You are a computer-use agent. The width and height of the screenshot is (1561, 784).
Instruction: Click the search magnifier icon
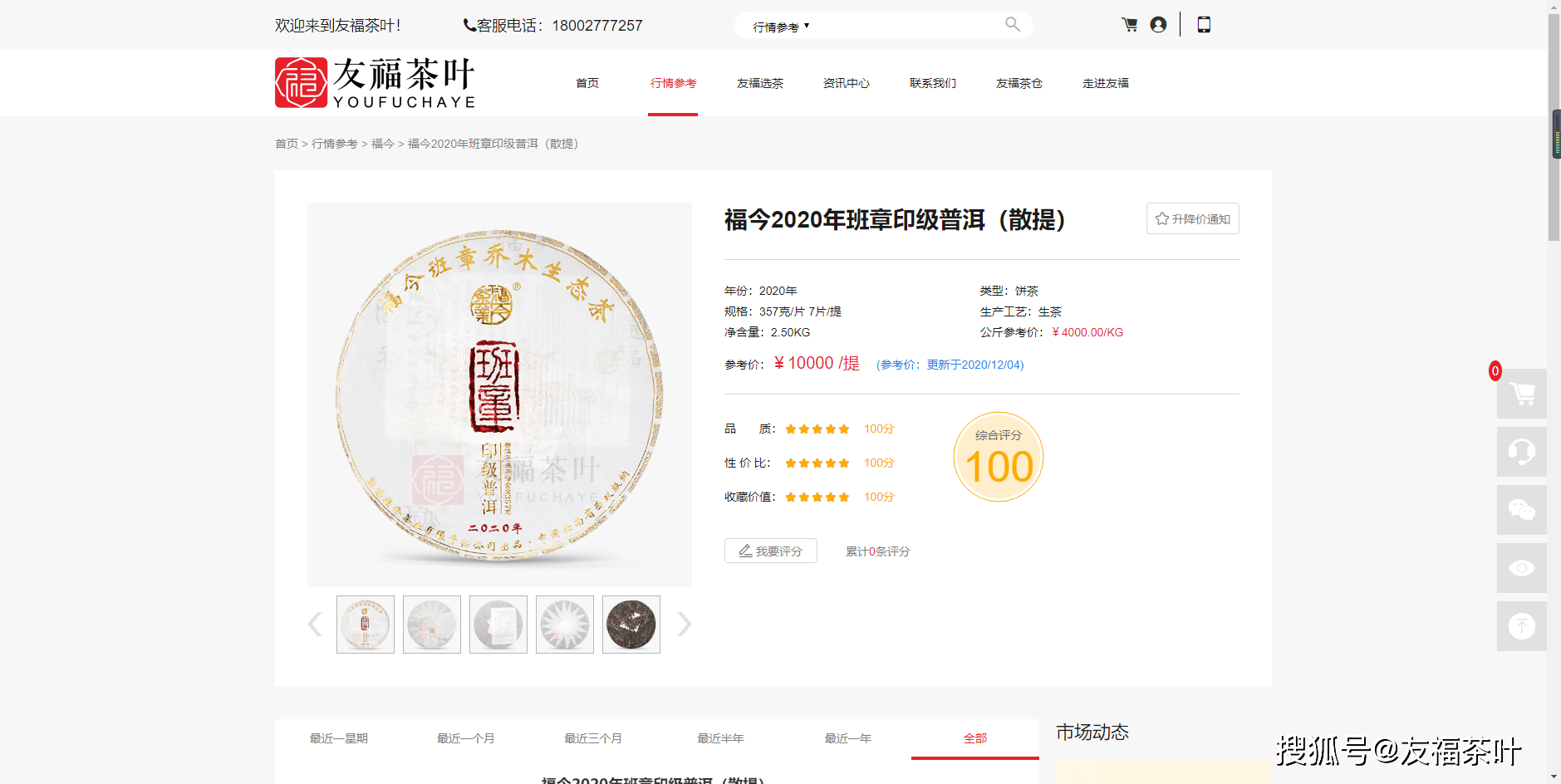[x=1012, y=25]
